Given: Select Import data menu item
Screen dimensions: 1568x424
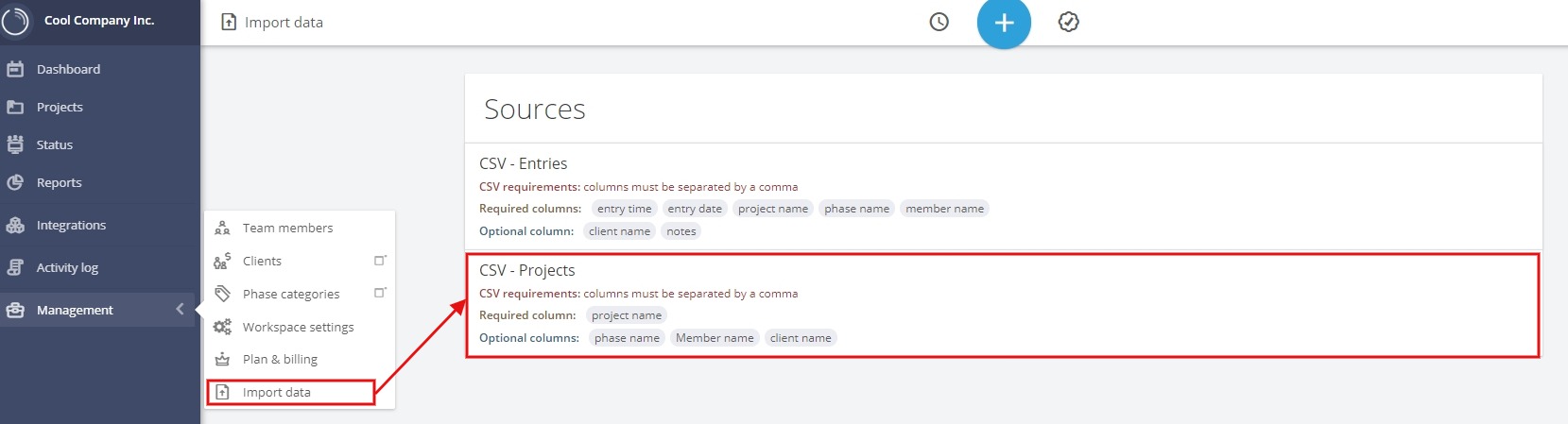Looking at the screenshot, I should click(291, 392).
